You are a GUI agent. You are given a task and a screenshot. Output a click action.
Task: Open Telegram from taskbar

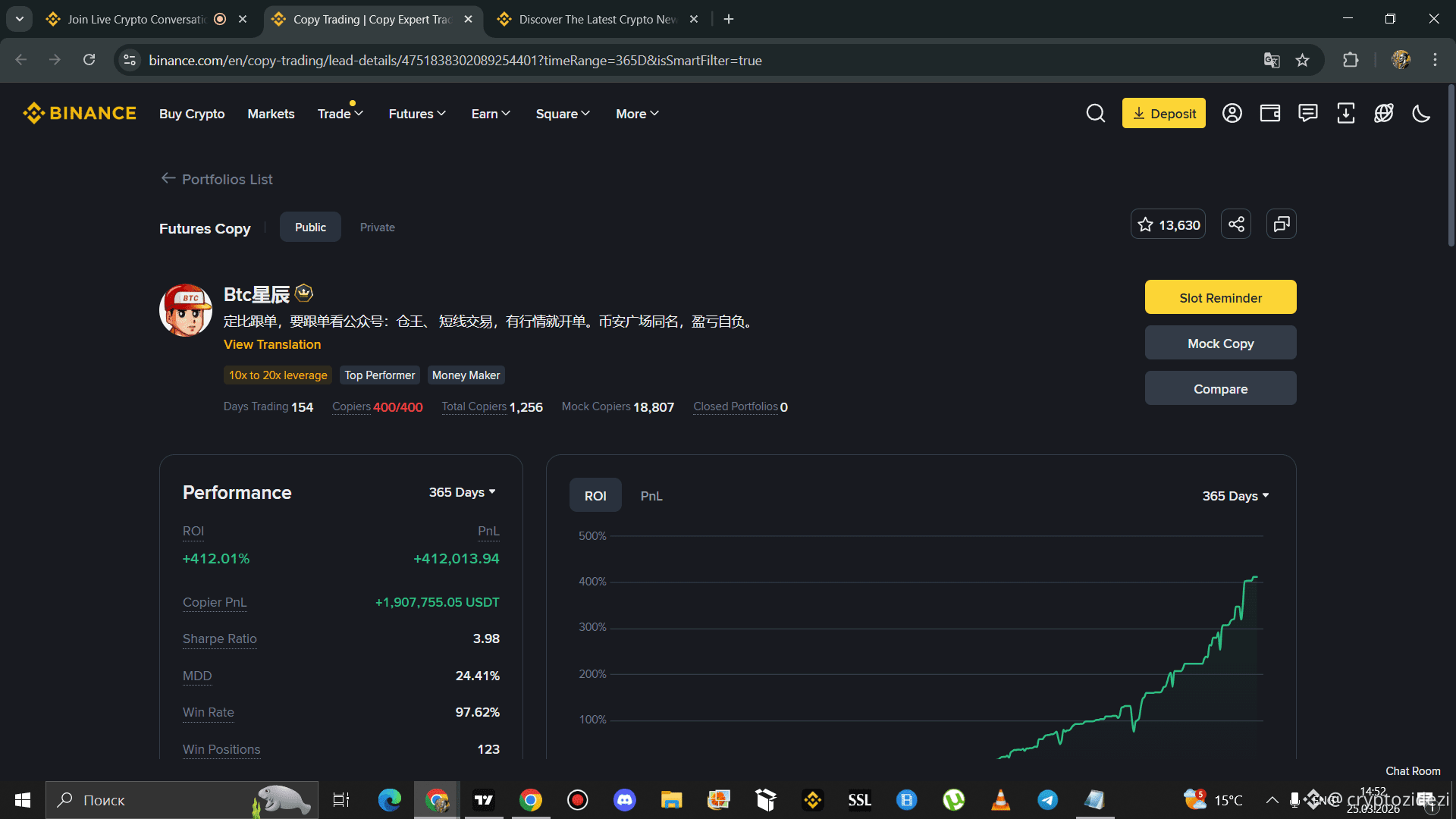(x=1048, y=800)
